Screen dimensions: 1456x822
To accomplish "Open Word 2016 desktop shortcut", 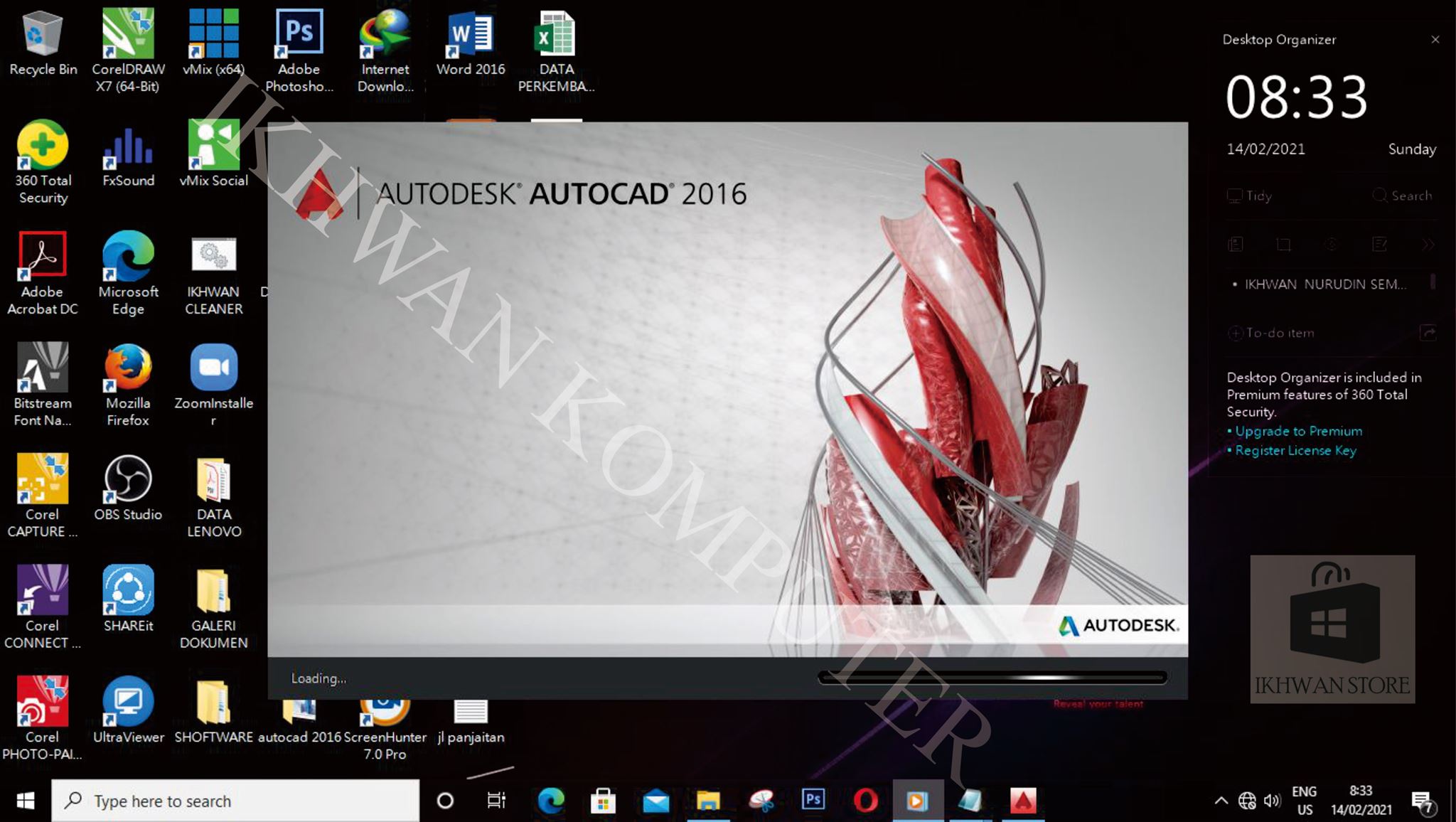I will click(x=470, y=43).
